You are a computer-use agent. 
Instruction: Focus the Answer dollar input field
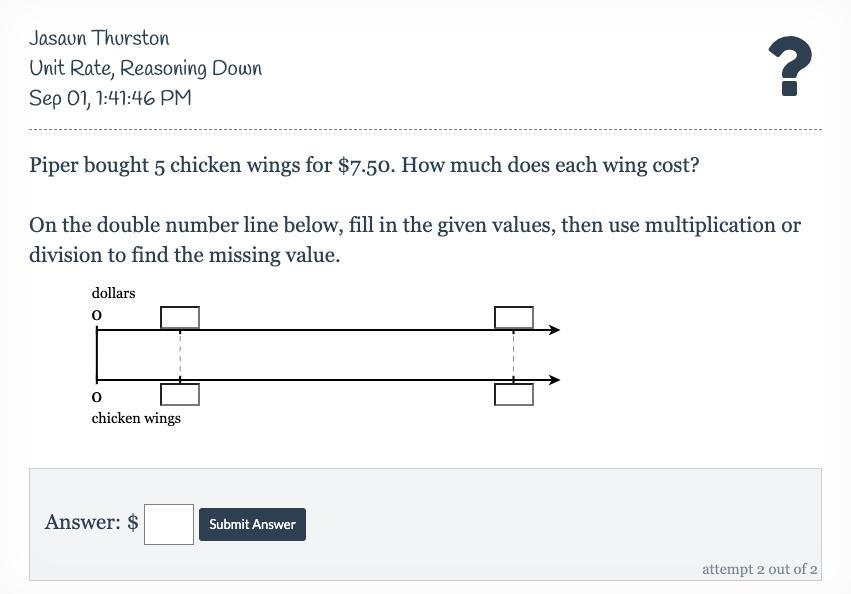[169, 524]
